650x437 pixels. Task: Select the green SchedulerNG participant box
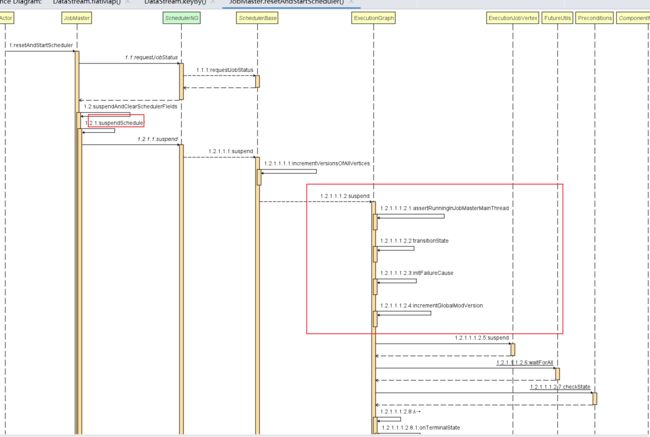(x=182, y=18)
